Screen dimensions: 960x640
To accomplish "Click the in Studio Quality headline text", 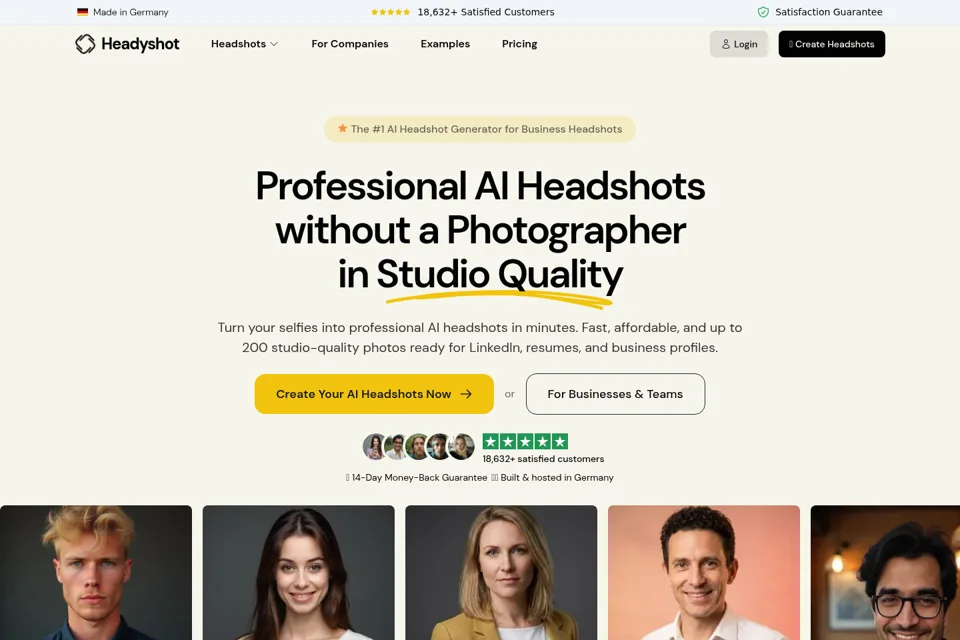I will (x=481, y=274).
